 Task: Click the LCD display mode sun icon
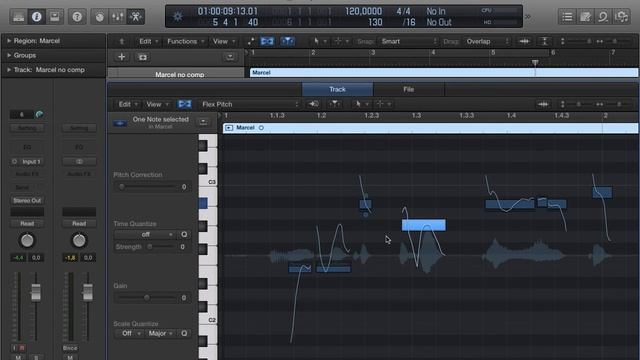point(178,17)
